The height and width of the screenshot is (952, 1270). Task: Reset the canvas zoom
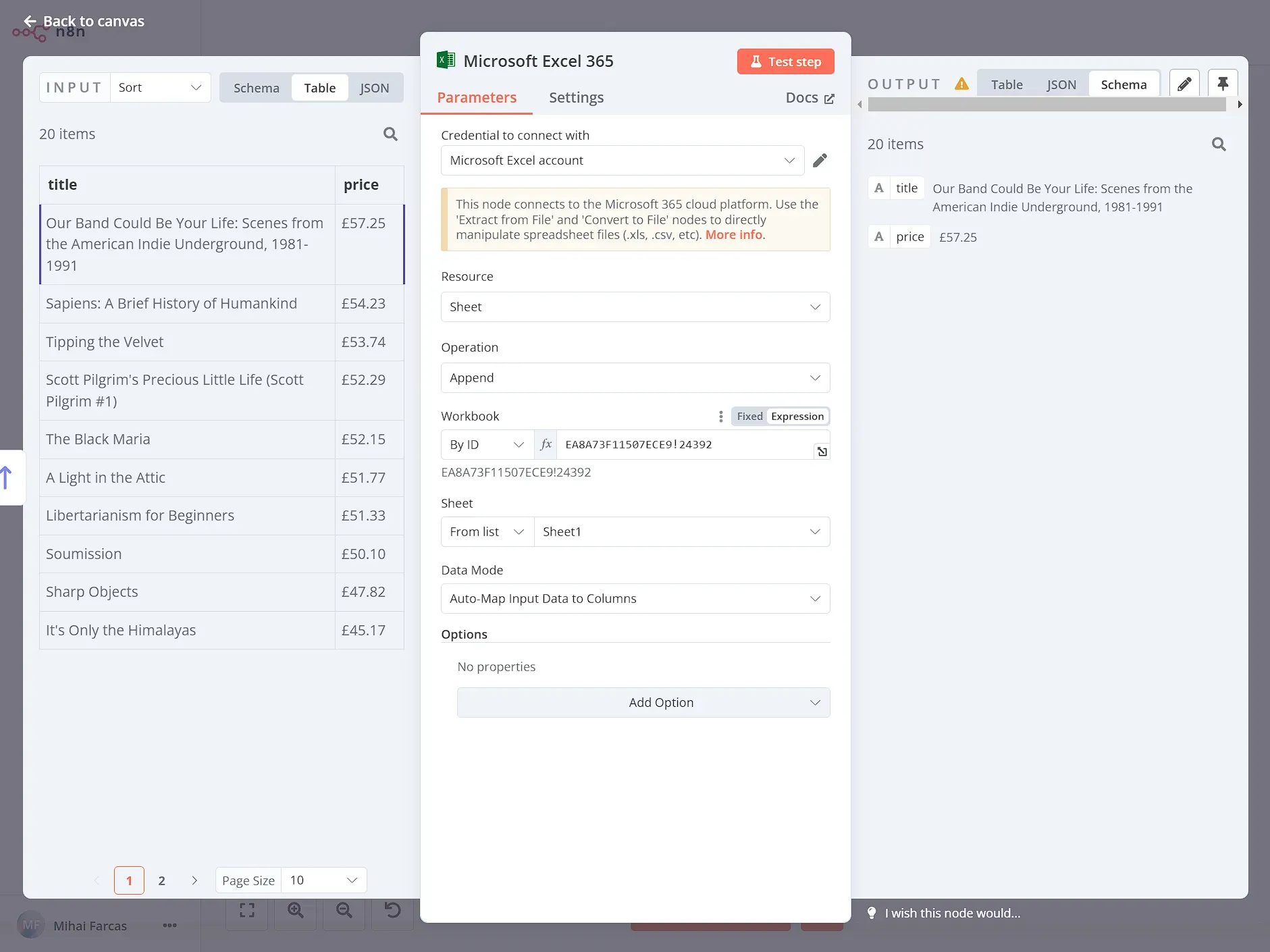[392, 911]
